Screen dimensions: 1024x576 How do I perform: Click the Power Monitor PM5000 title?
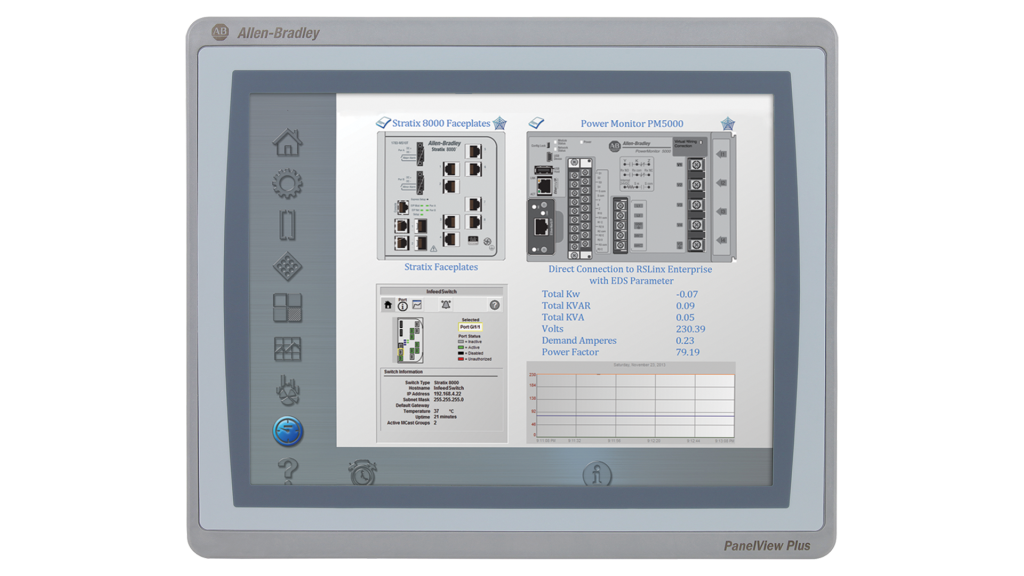632,123
